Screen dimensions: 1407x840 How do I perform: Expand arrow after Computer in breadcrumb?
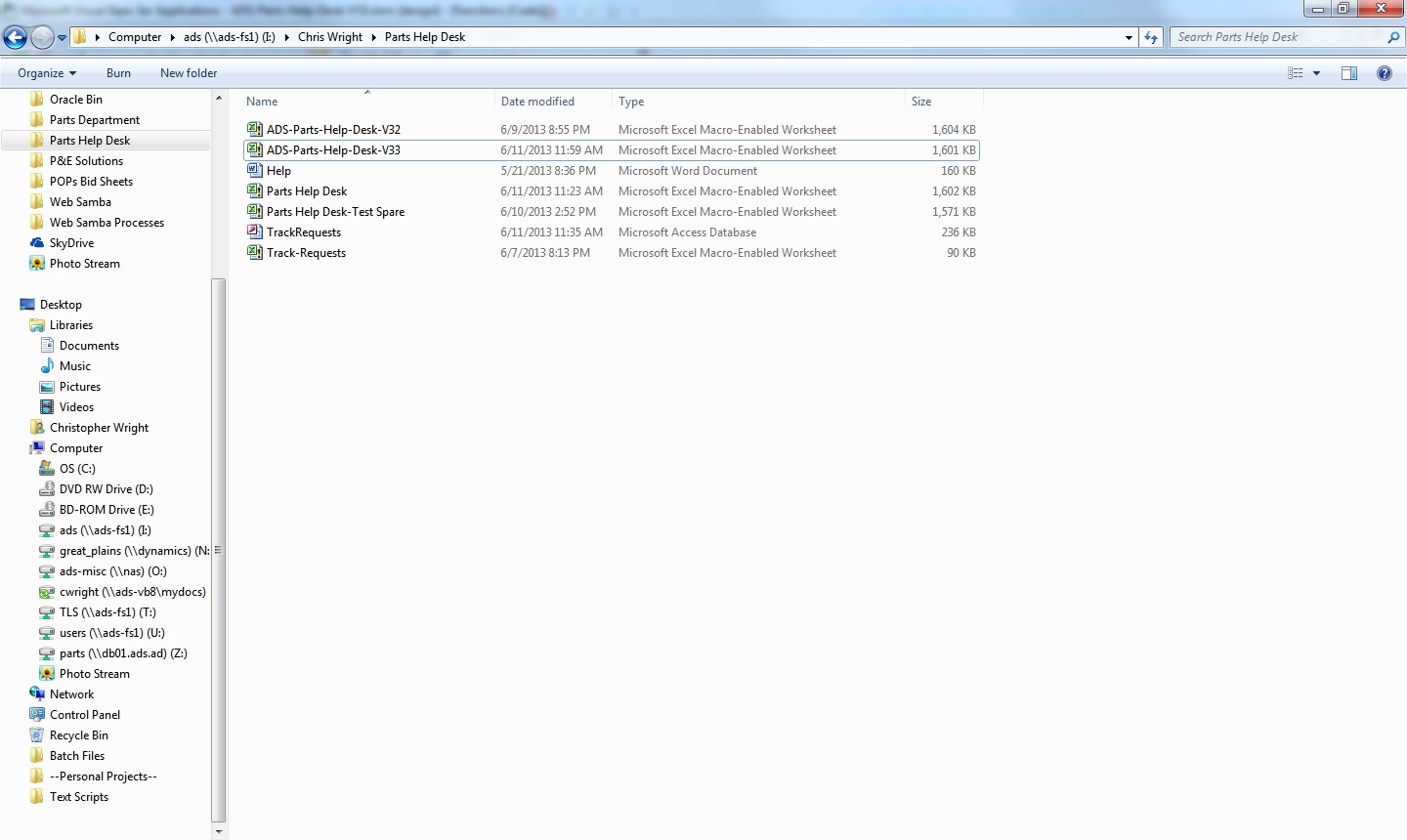[173, 37]
